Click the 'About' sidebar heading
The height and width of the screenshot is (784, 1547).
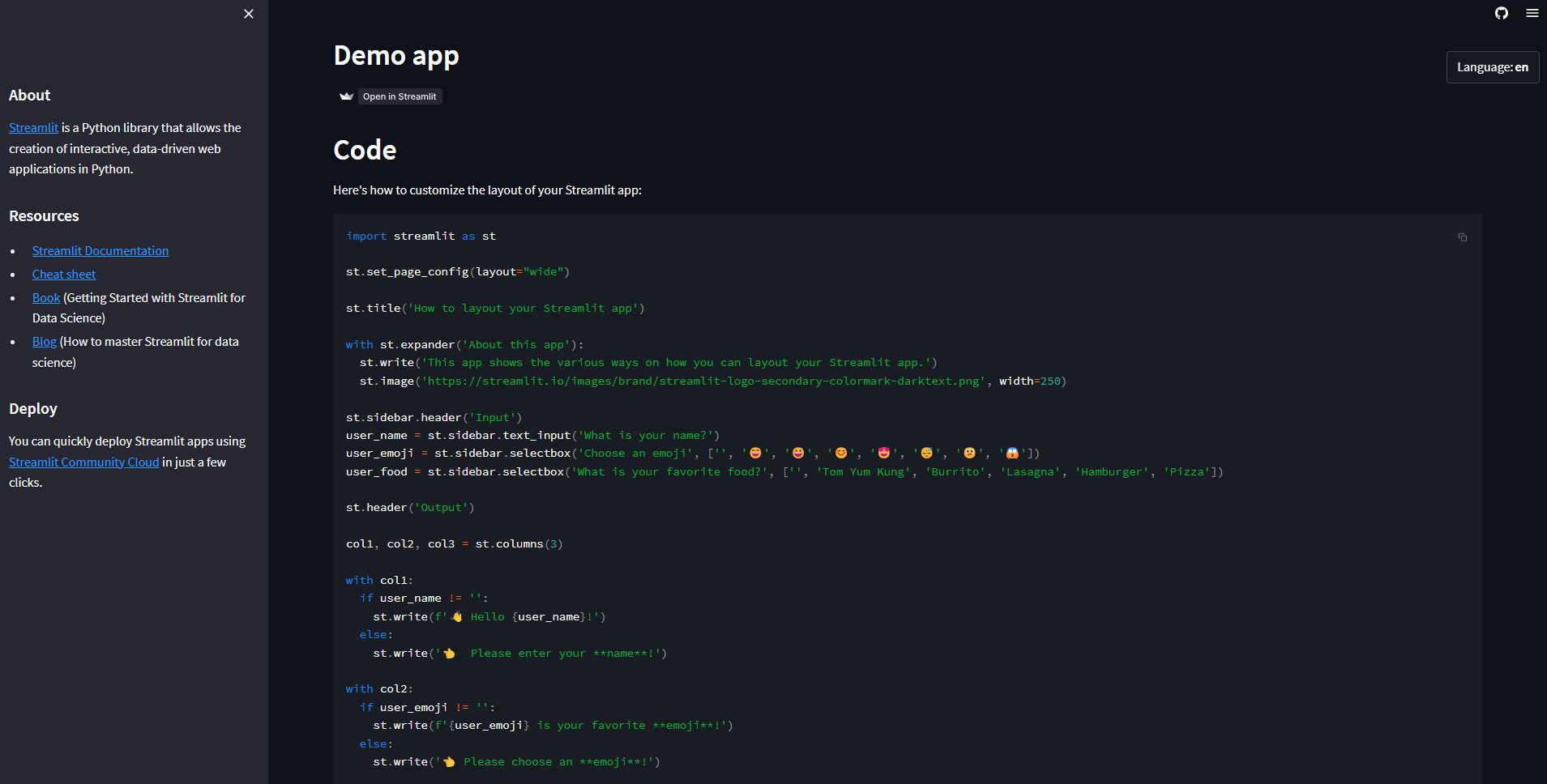click(29, 95)
